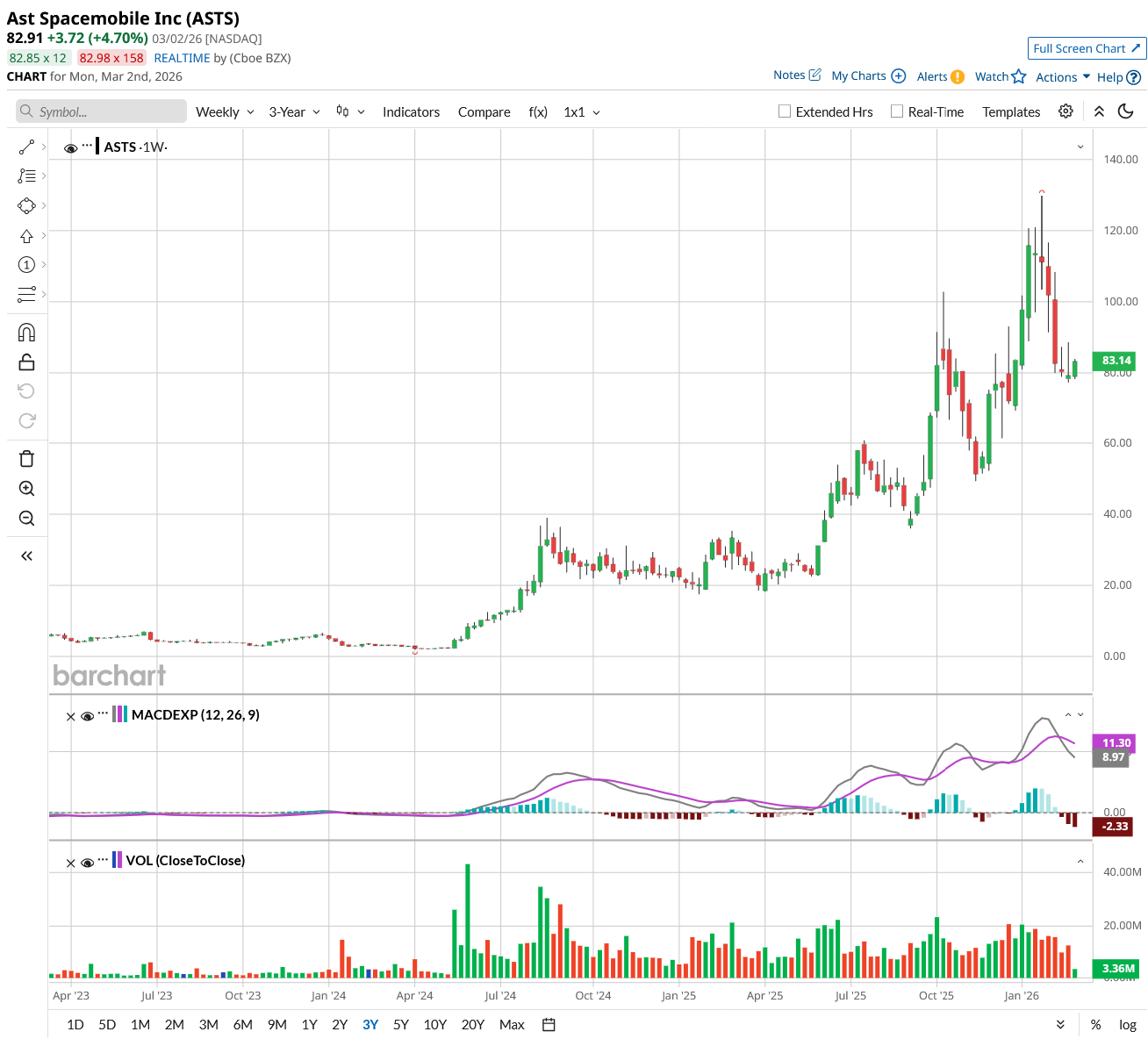Select the 10Y time range
Viewport: 1148px width, 1039px height.
coord(435,1025)
